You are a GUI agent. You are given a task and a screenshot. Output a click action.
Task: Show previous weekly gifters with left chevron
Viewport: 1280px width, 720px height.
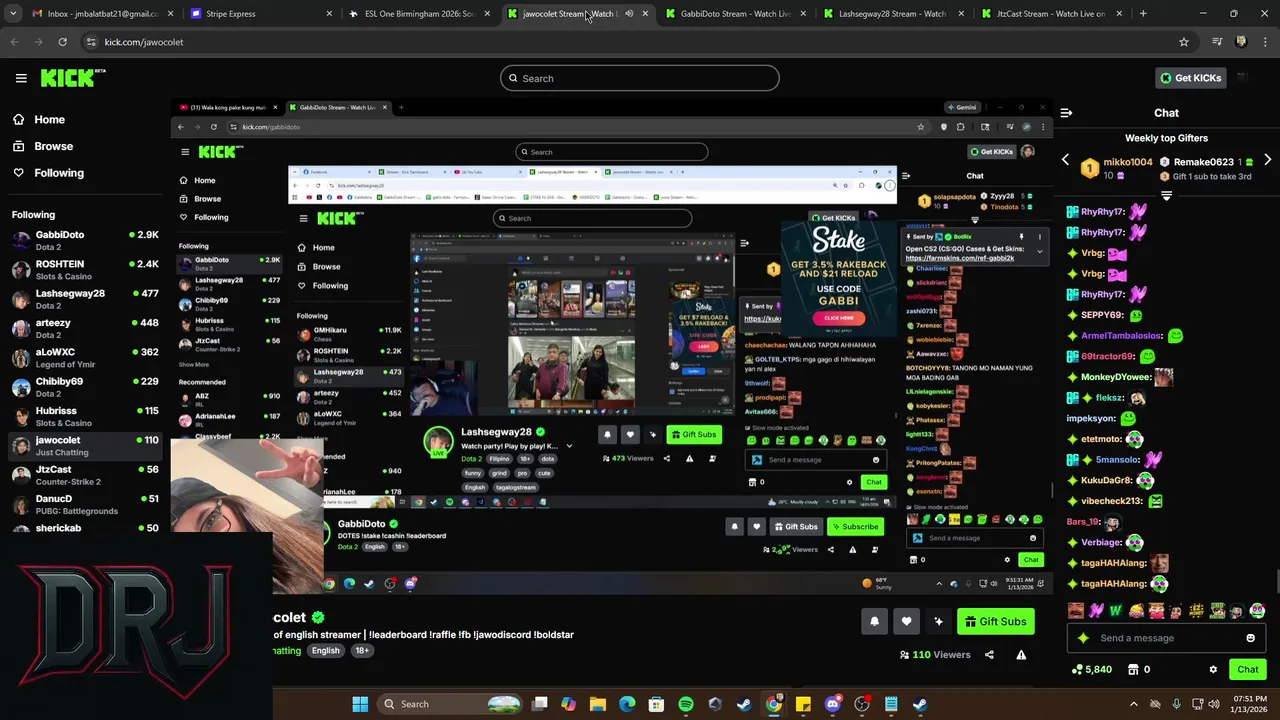[1065, 160]
